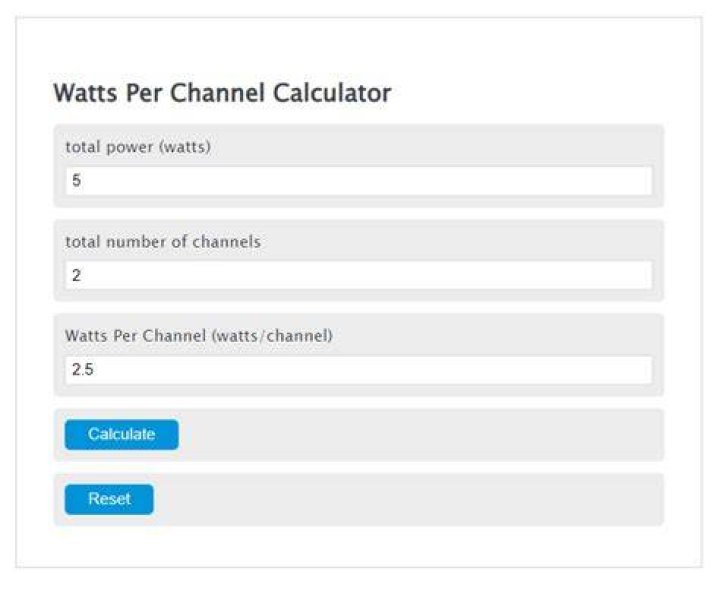Focus the total power (watts) input field

coord(359,180)
